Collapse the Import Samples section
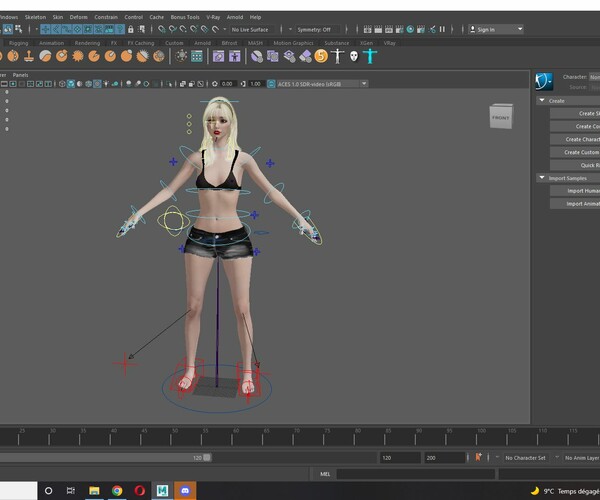Image resolution: width=600 pixels, height=500 pixels. click(x=542, y=178)
